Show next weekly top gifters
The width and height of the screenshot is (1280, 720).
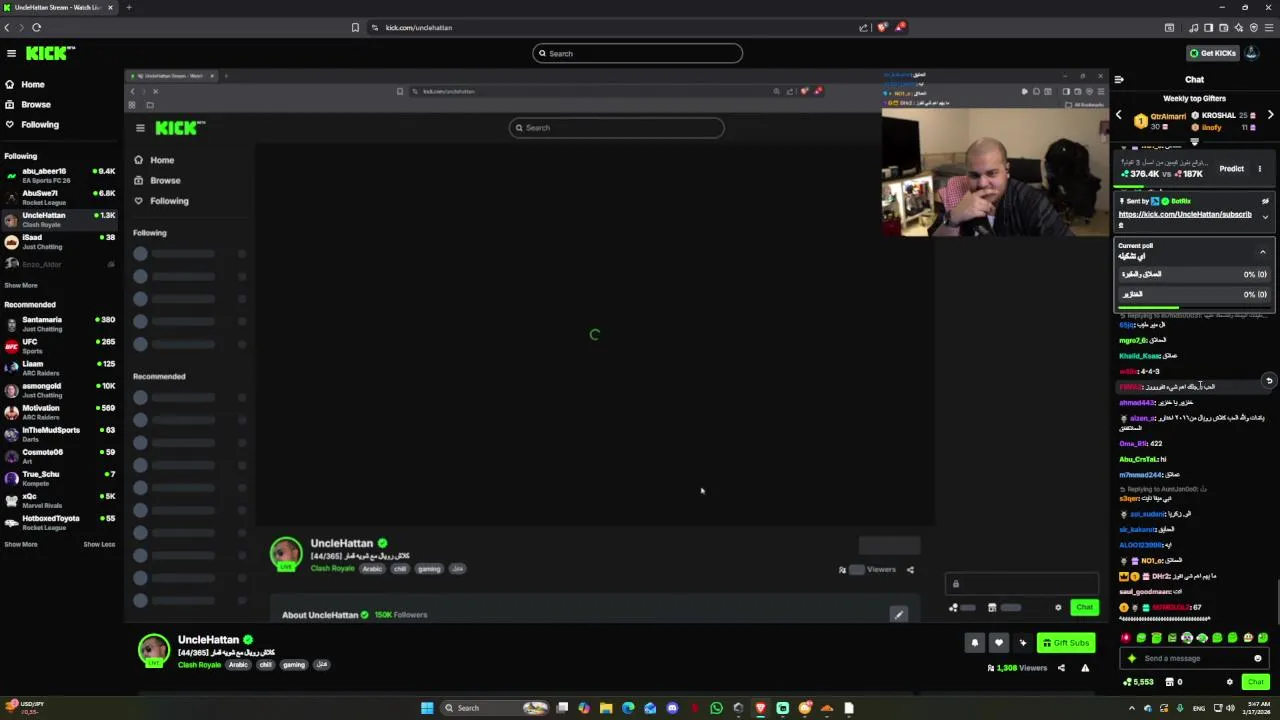pyautogui.click(x=1270, y=115)
